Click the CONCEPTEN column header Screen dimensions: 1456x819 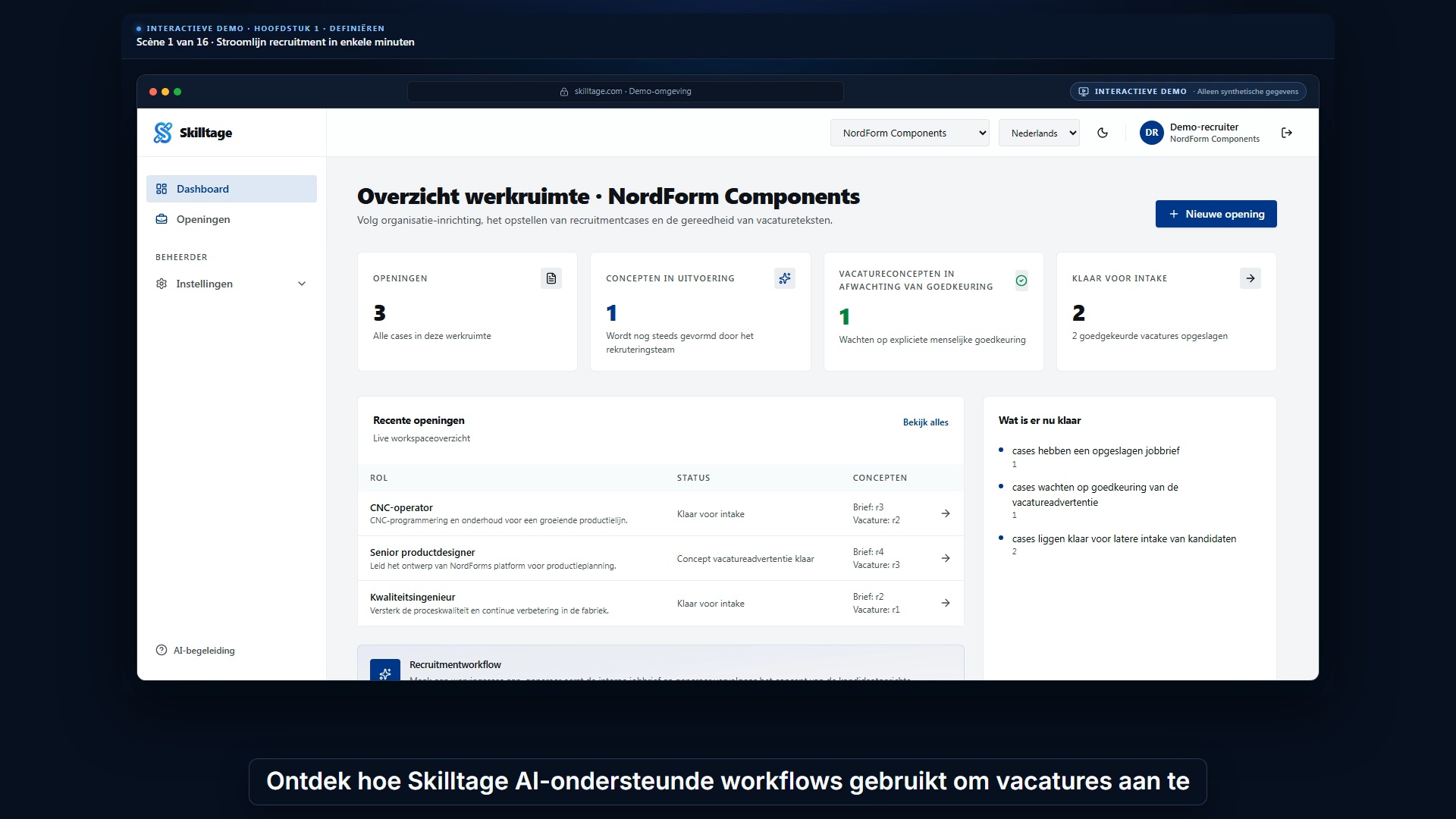pos(880,478)
